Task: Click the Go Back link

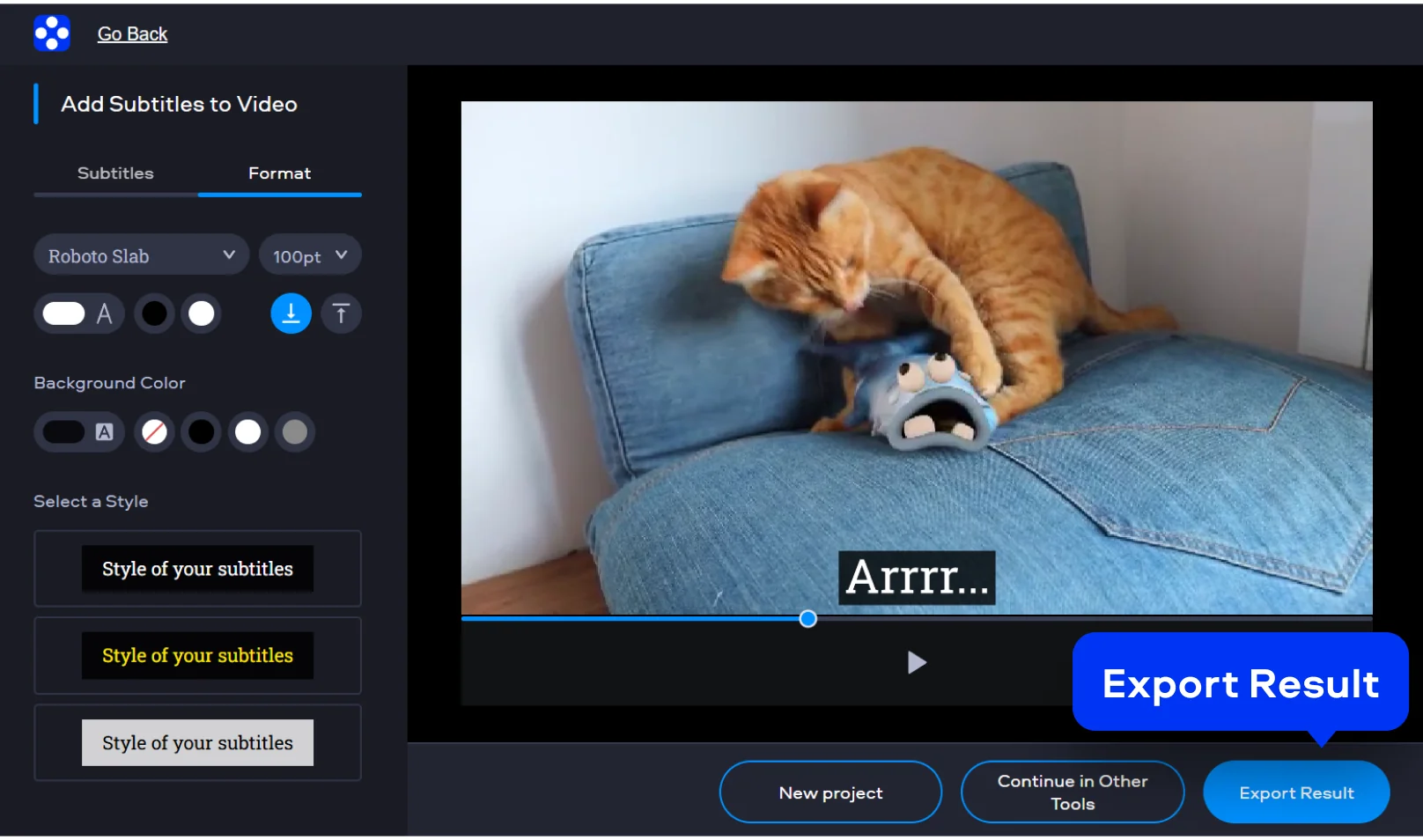Action: pyautogui.click(x=132, y=34)
